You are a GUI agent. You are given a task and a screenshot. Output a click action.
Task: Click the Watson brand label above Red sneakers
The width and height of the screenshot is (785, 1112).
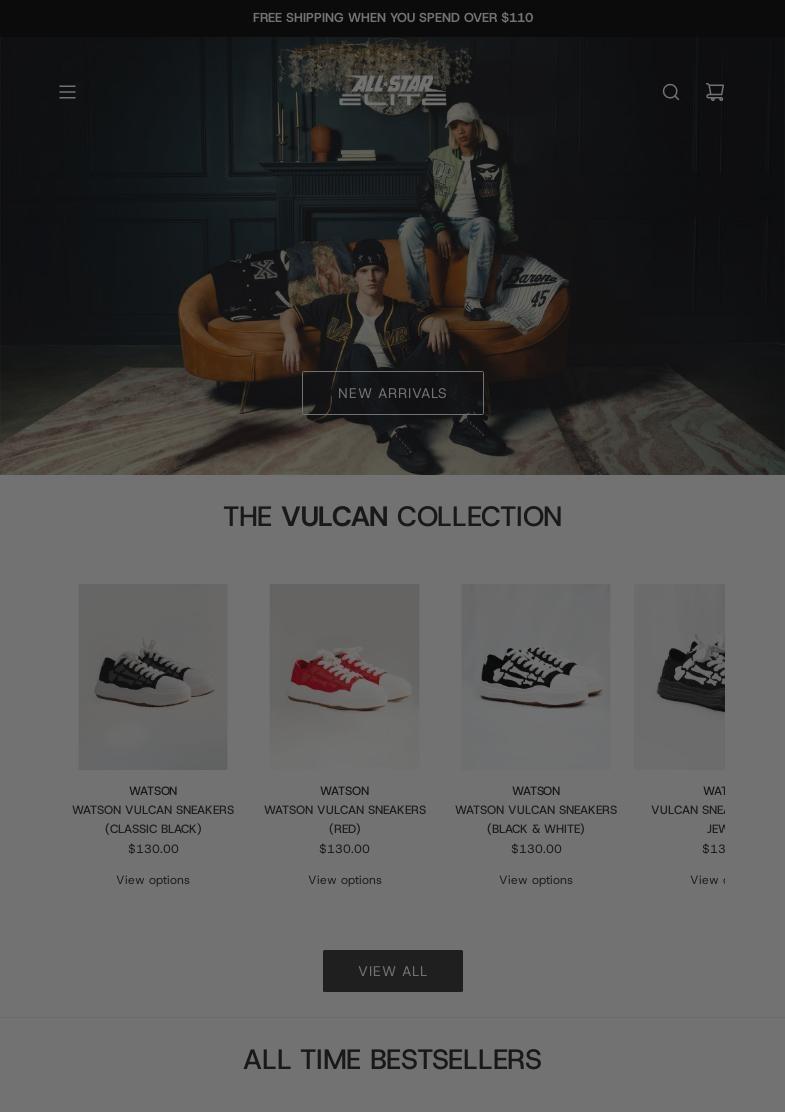(345, 791)
